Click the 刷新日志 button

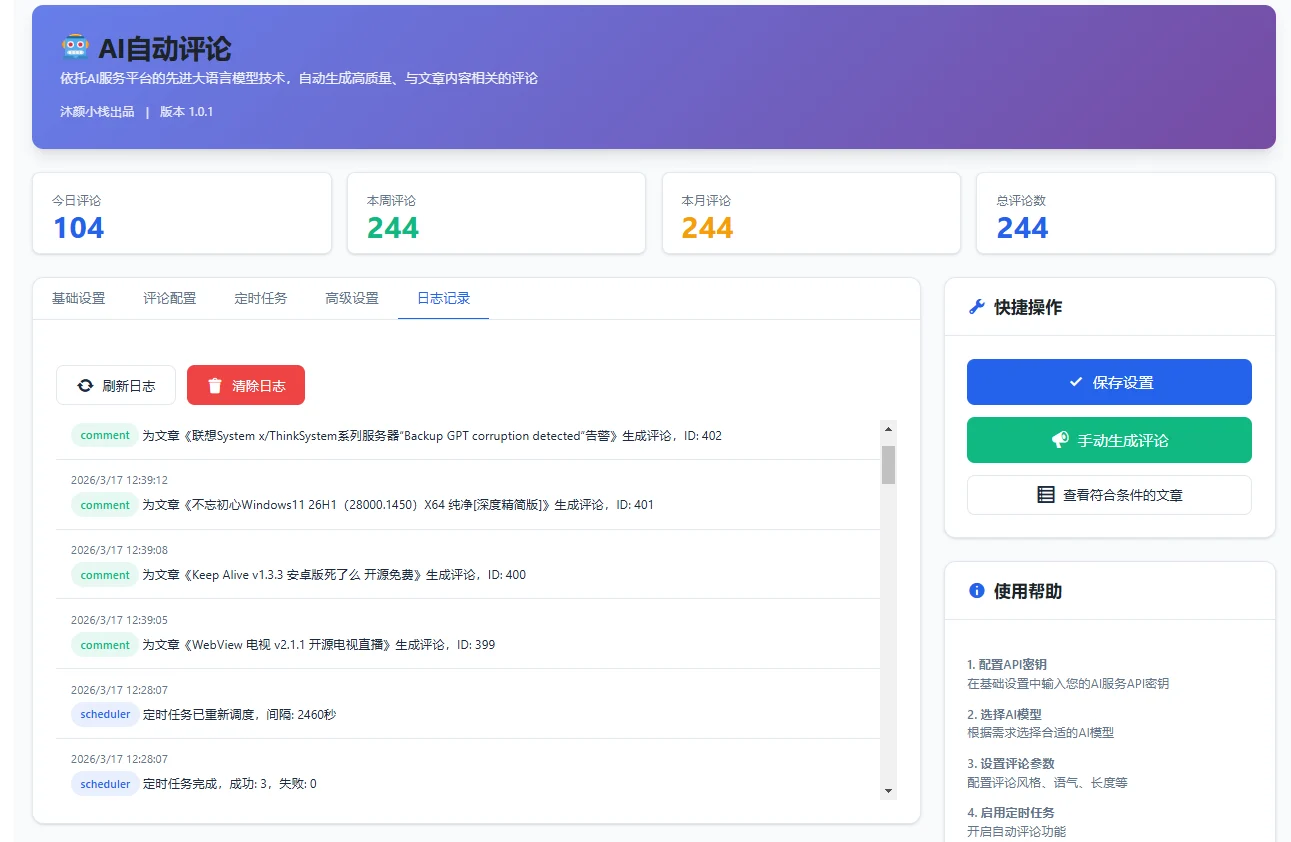pos(115,385)
